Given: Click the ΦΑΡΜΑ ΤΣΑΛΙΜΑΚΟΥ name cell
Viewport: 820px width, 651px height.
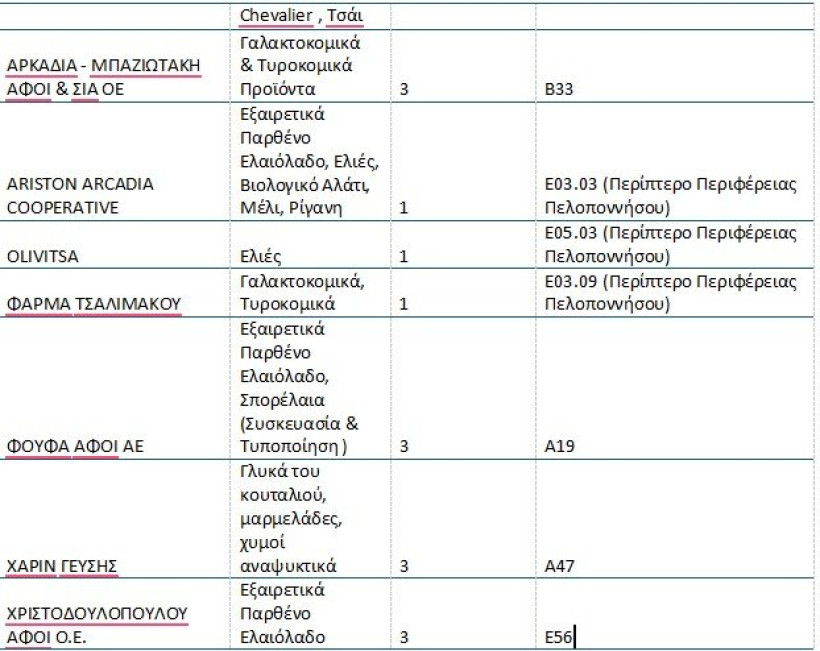Looking at the screenshot, I should pyautogui.click(x=94, y=303).
